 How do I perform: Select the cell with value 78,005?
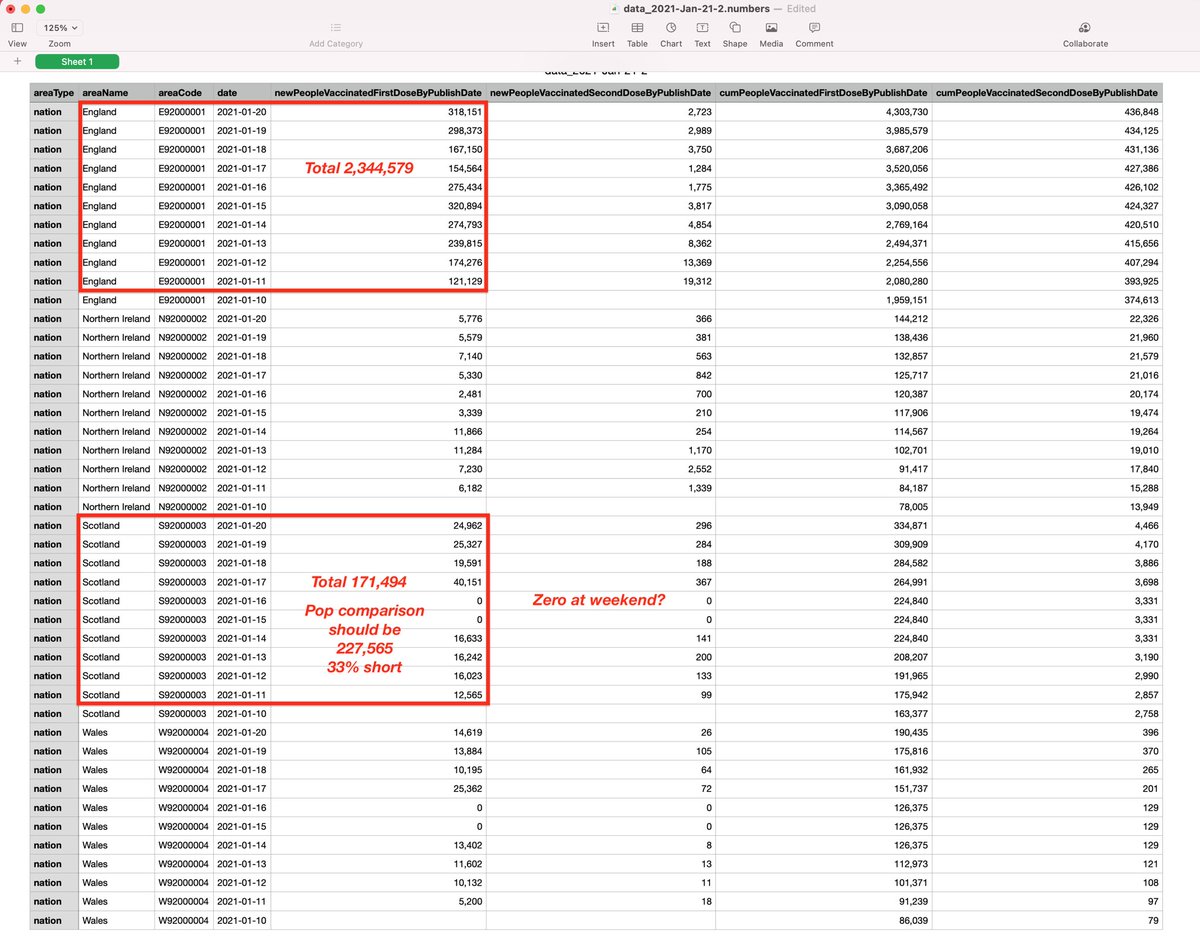824,507
